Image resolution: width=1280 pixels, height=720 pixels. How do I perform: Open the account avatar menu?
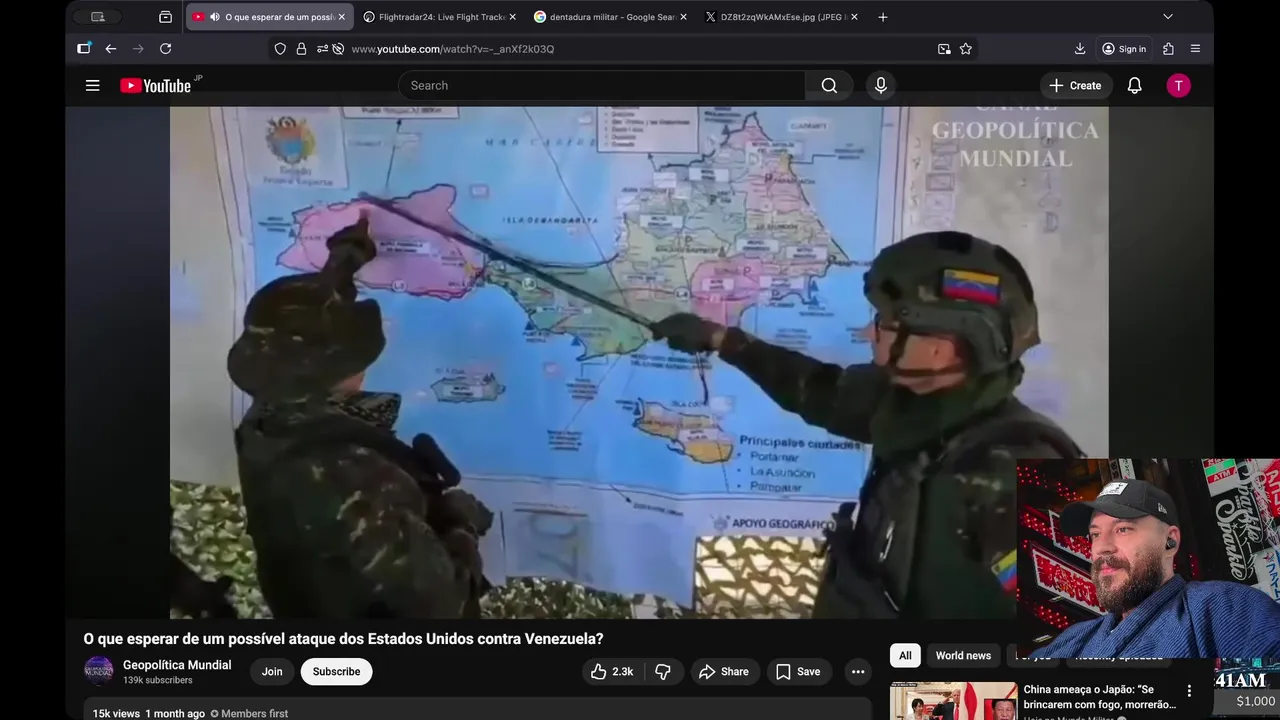click(1178, 86)
